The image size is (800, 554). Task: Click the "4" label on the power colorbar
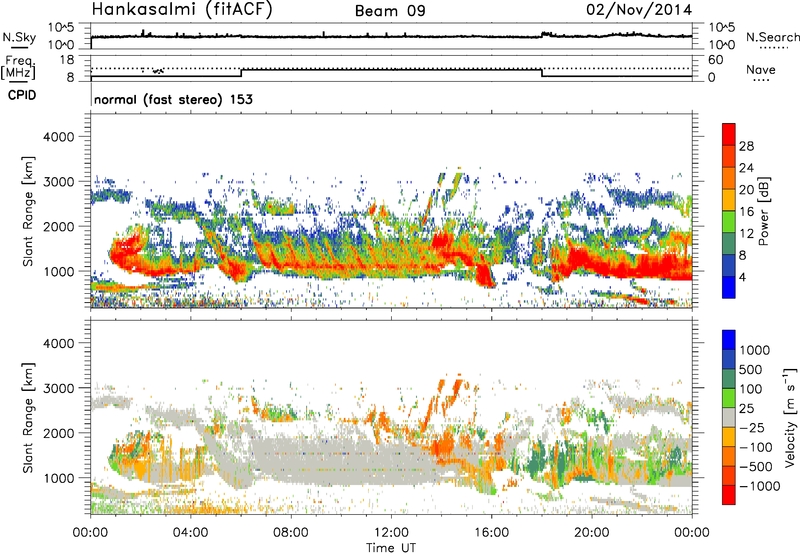coord(742,277)
